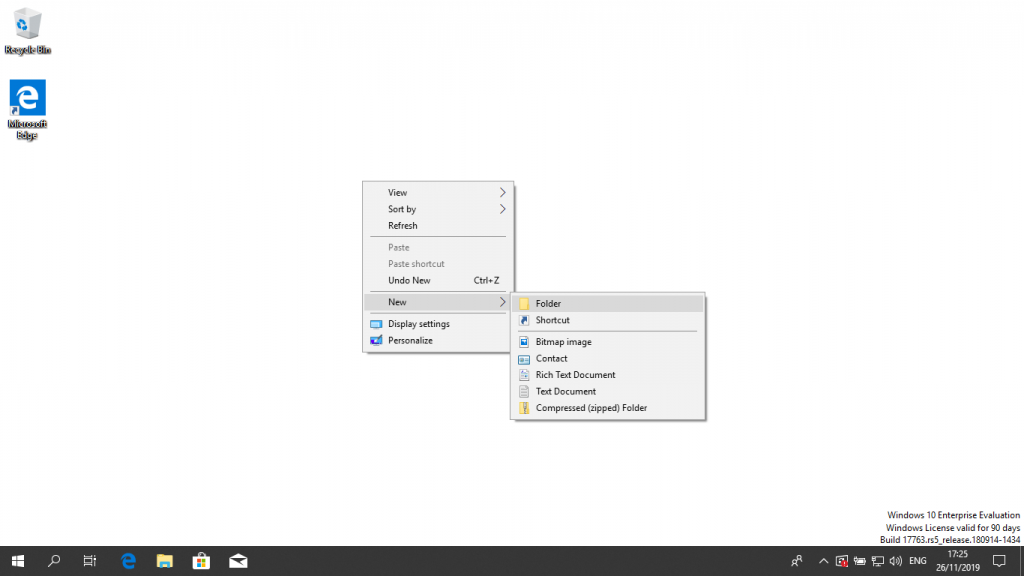Click the Text Document page icon
The width and height of the screenshot is (1024, 576).
click(524, 391)
